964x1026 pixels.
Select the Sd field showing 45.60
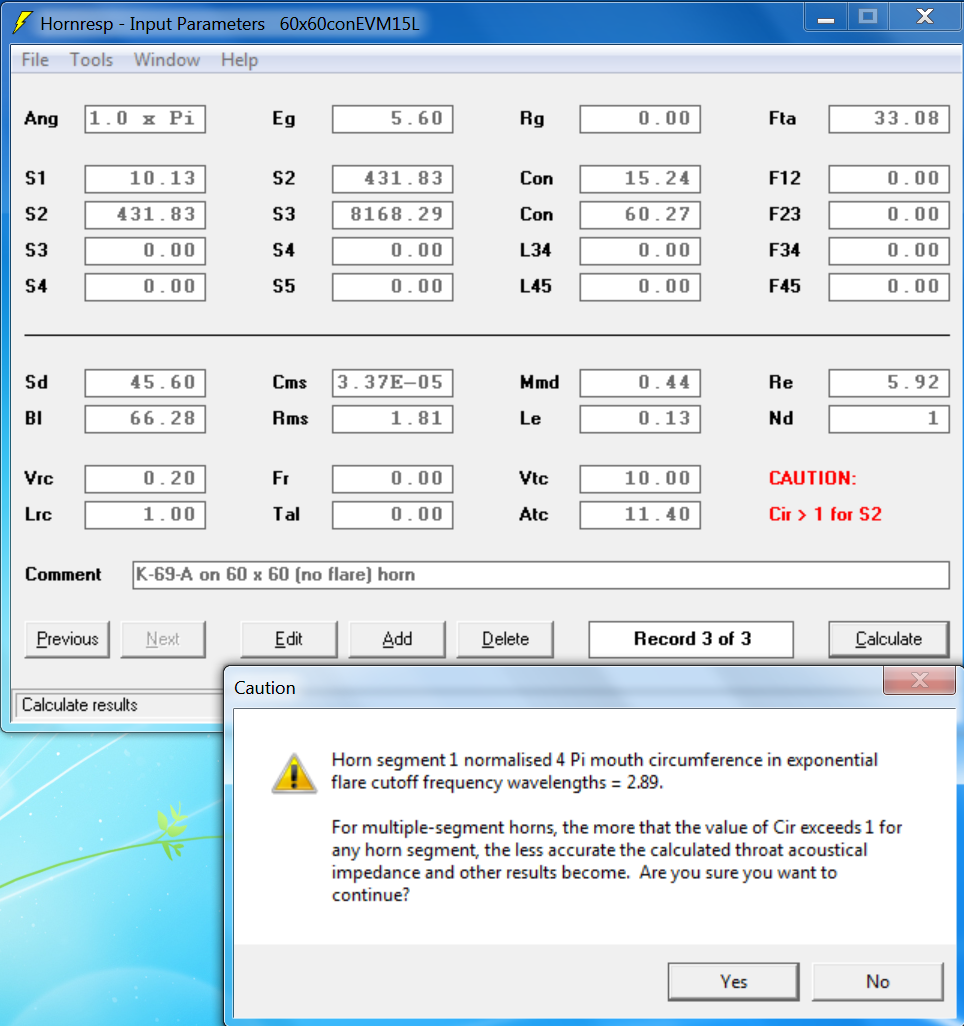tap(145, 383)
